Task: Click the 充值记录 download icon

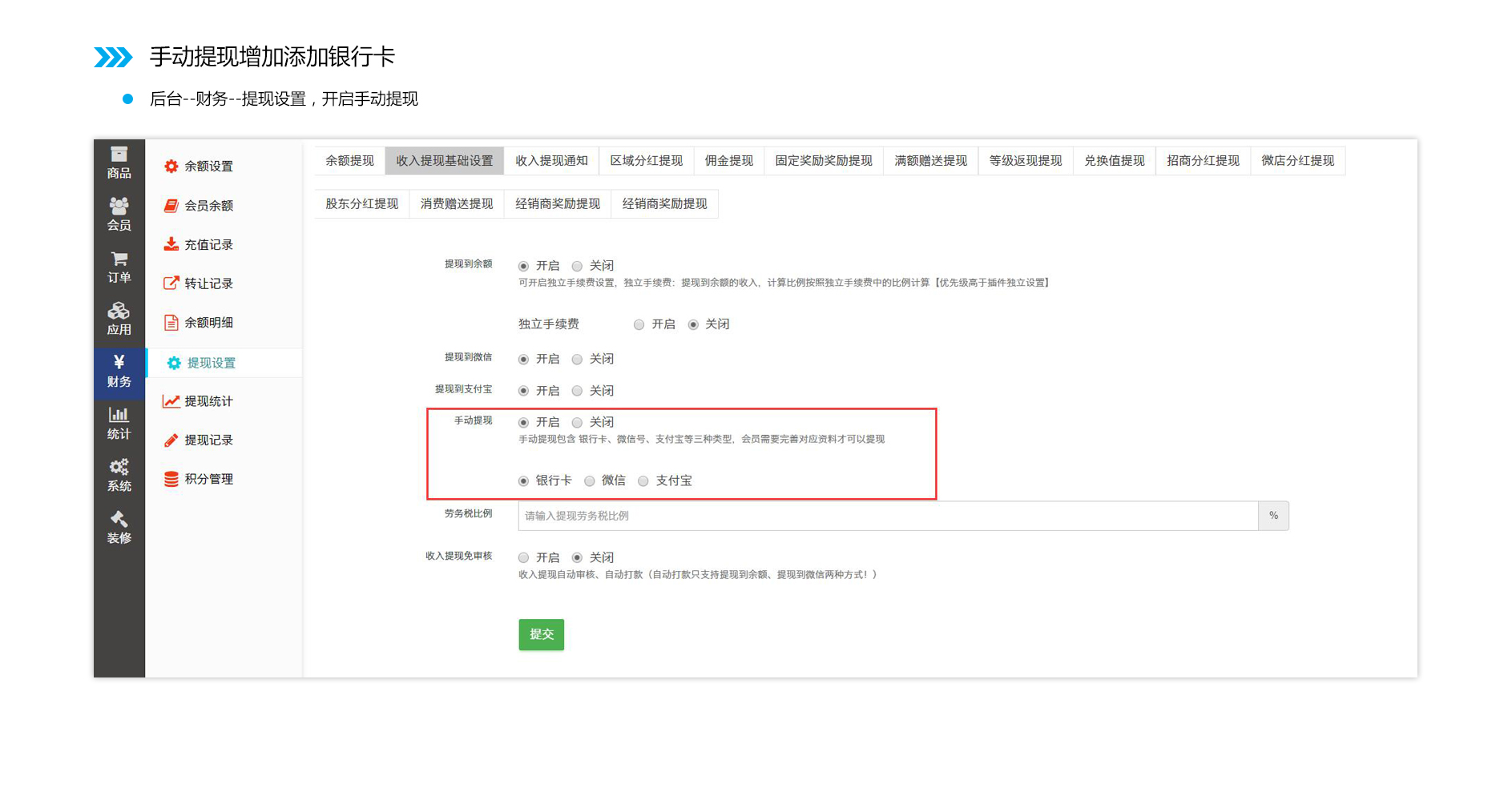Action: click(x=171, y=244)
